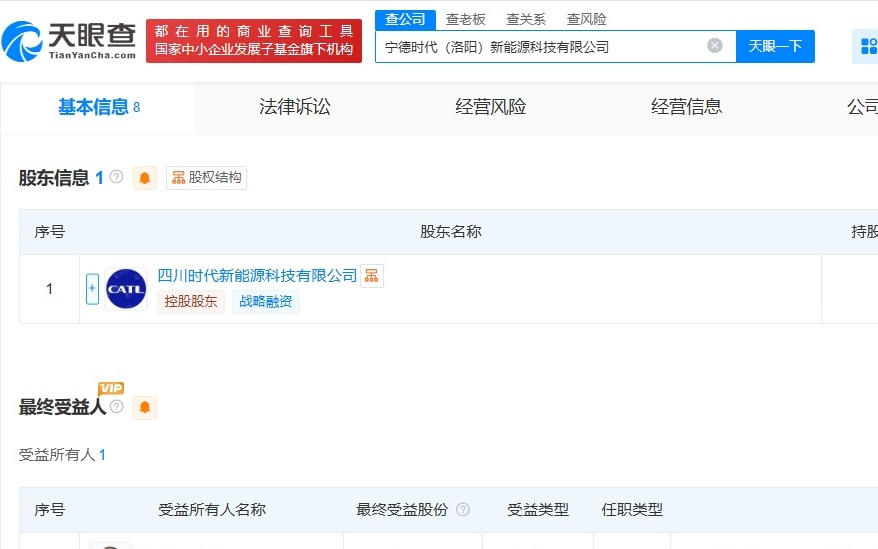Click the help icon next to 最终受益股份
Screen dimensions: 878x549
462,510
